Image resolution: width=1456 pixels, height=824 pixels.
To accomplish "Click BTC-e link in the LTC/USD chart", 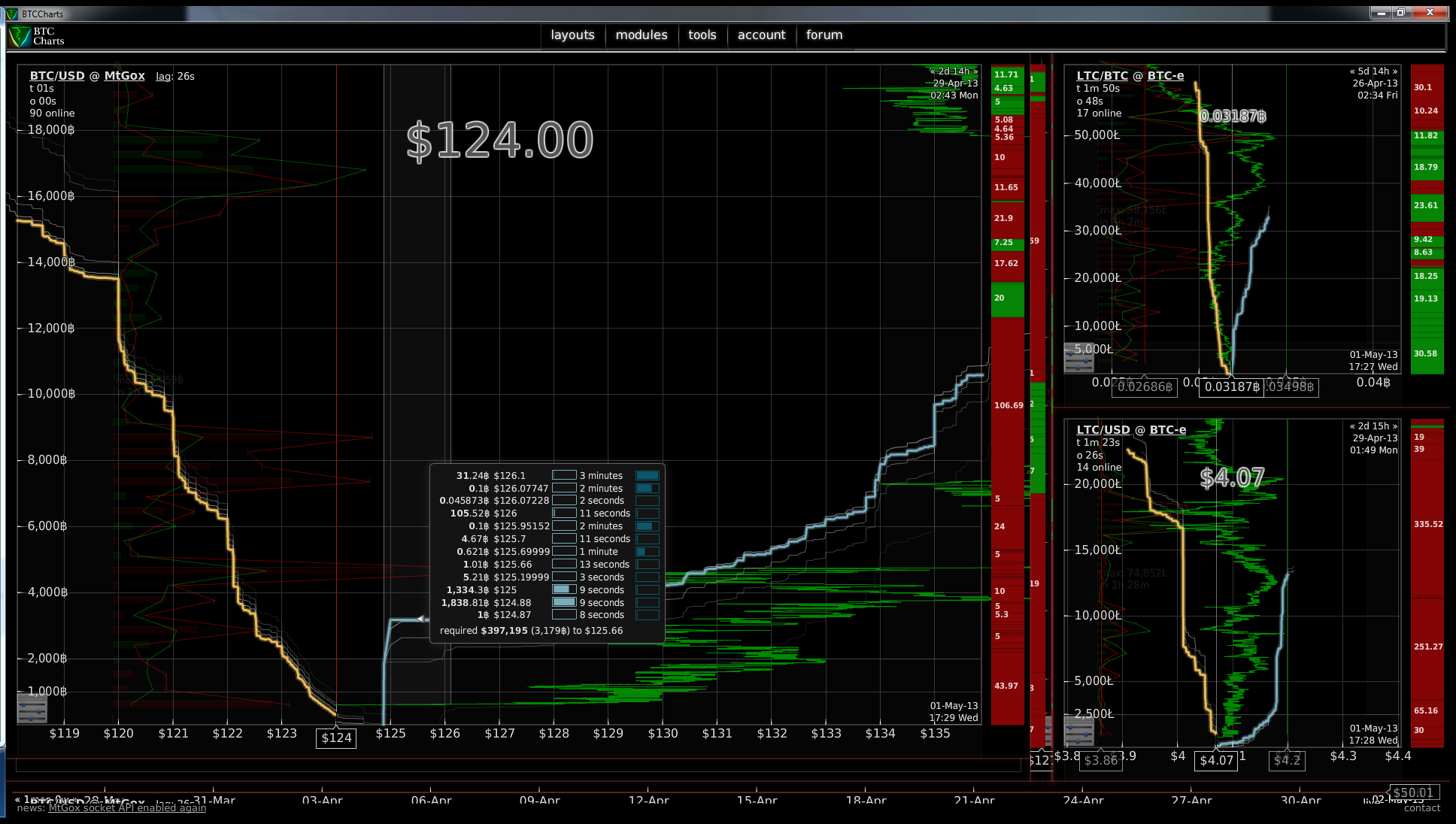I will [x=1167, y=429].
